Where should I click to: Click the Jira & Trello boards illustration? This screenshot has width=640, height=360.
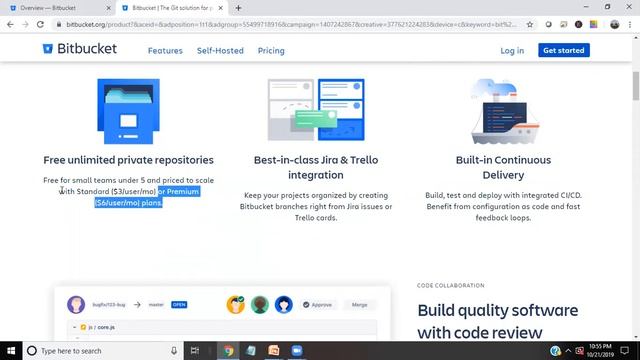coord(316,110)
